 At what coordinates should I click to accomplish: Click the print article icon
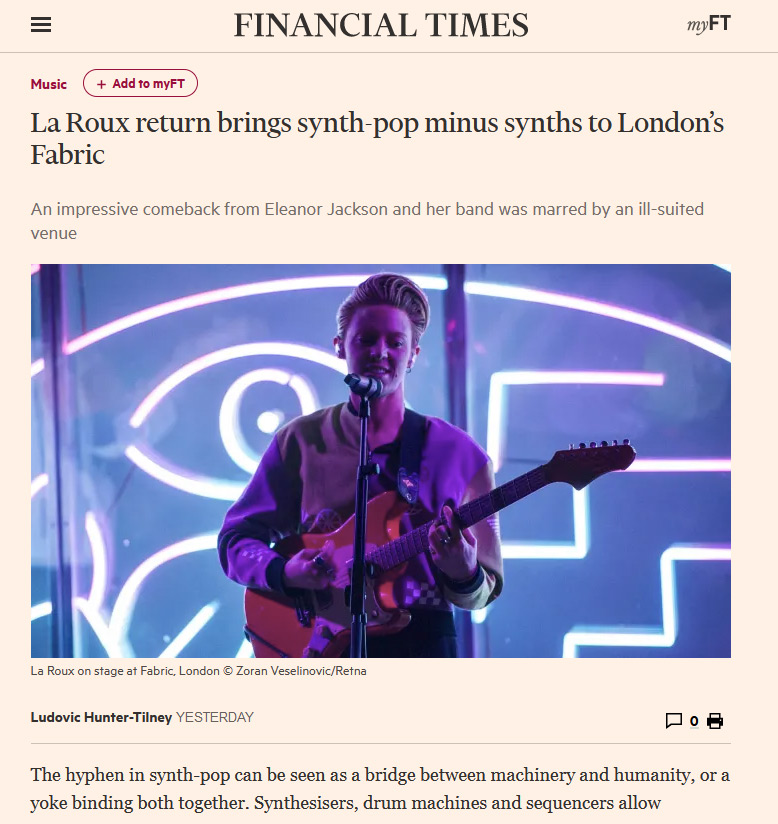(715, 720)
